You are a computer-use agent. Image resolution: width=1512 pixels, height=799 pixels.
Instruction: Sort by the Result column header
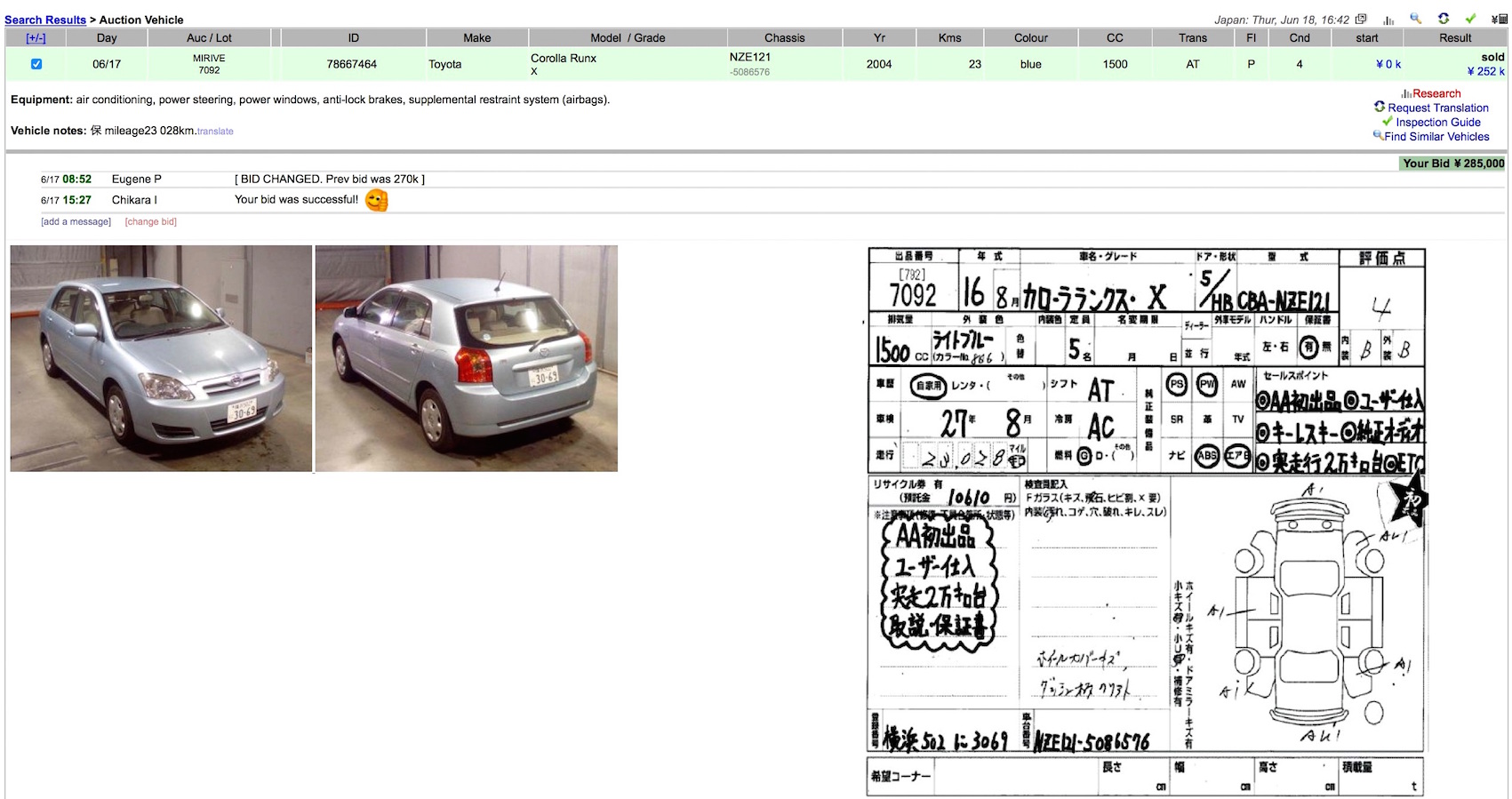[1455, 38]
